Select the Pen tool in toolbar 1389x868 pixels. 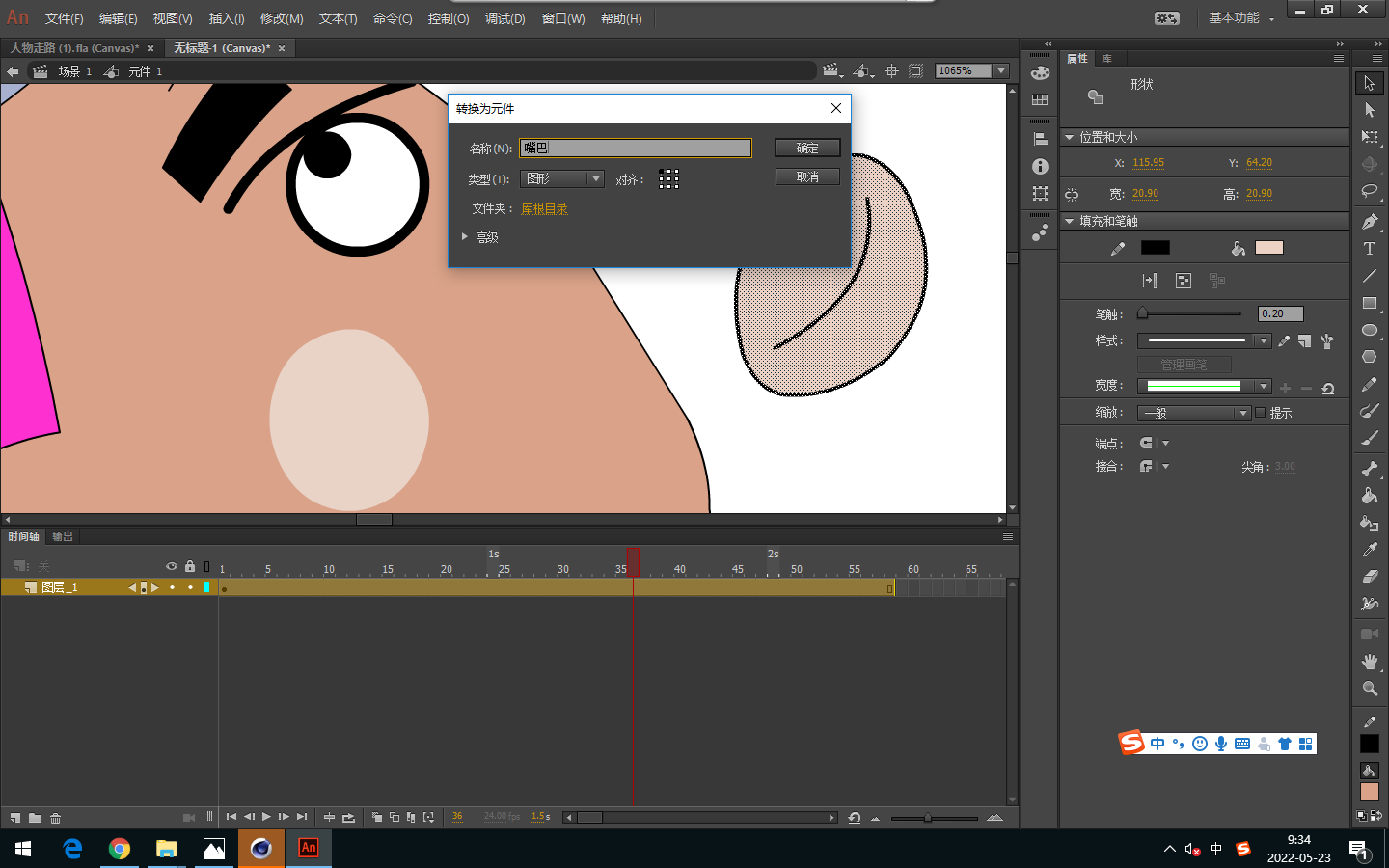tap(1369, 222)
